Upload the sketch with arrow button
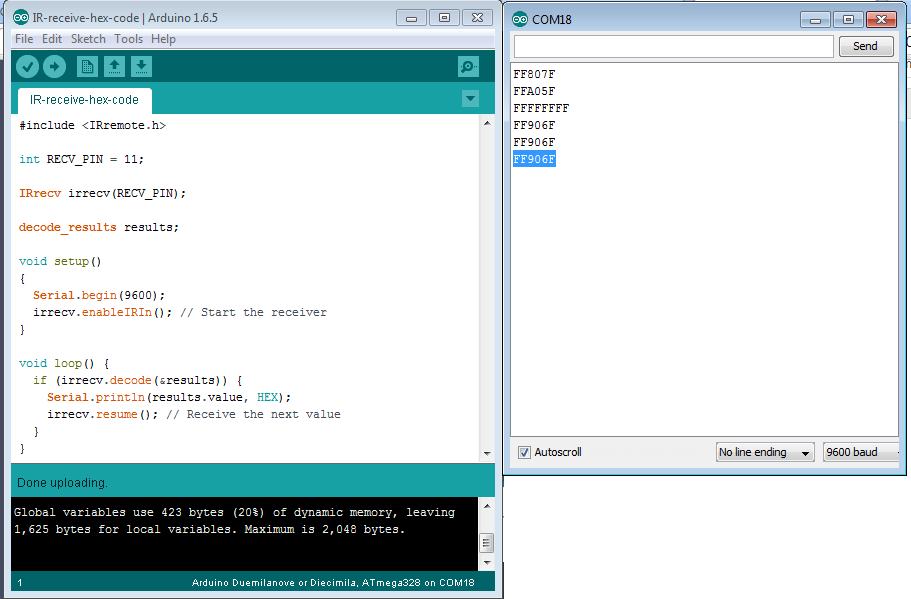The height and width of the screenshot is (599, 911). pos(55,66)
